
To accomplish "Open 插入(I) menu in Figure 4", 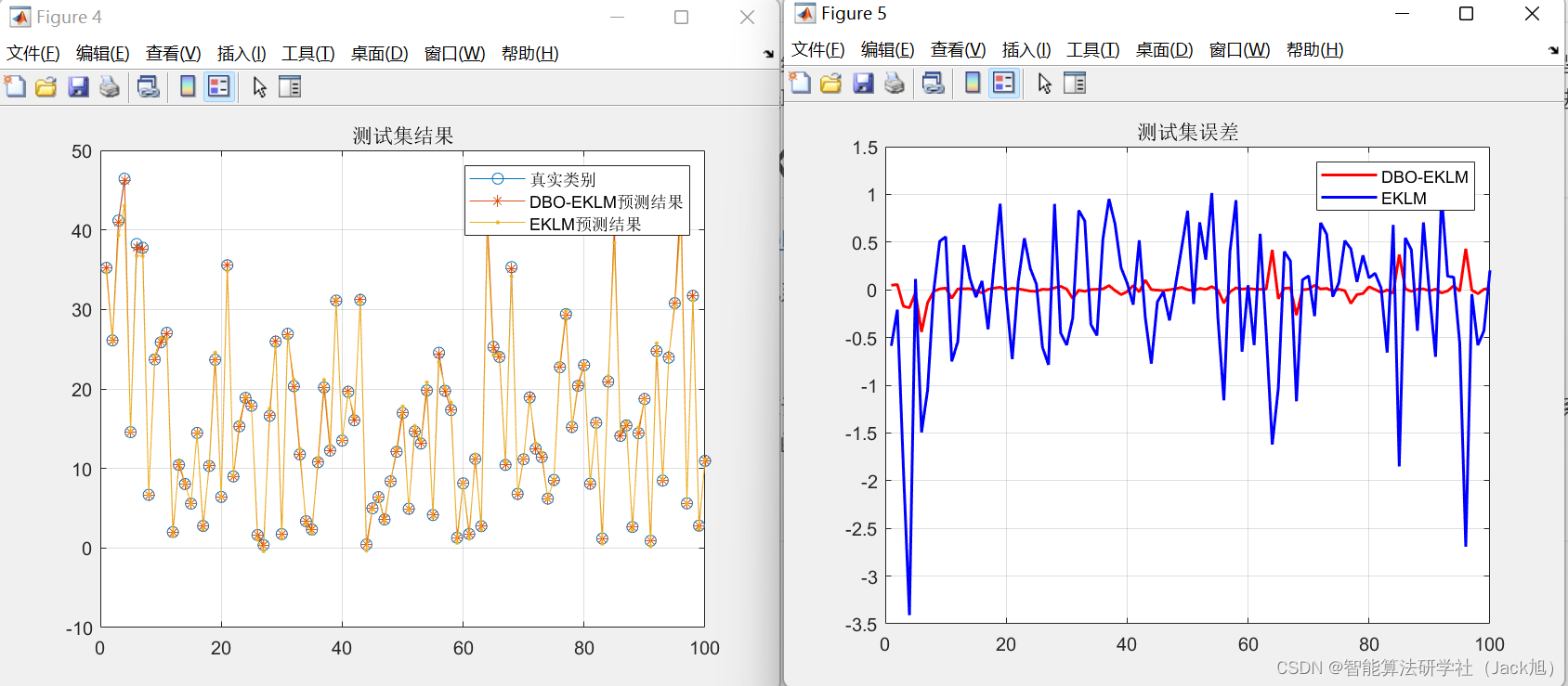I will click(x=242, y=54).
